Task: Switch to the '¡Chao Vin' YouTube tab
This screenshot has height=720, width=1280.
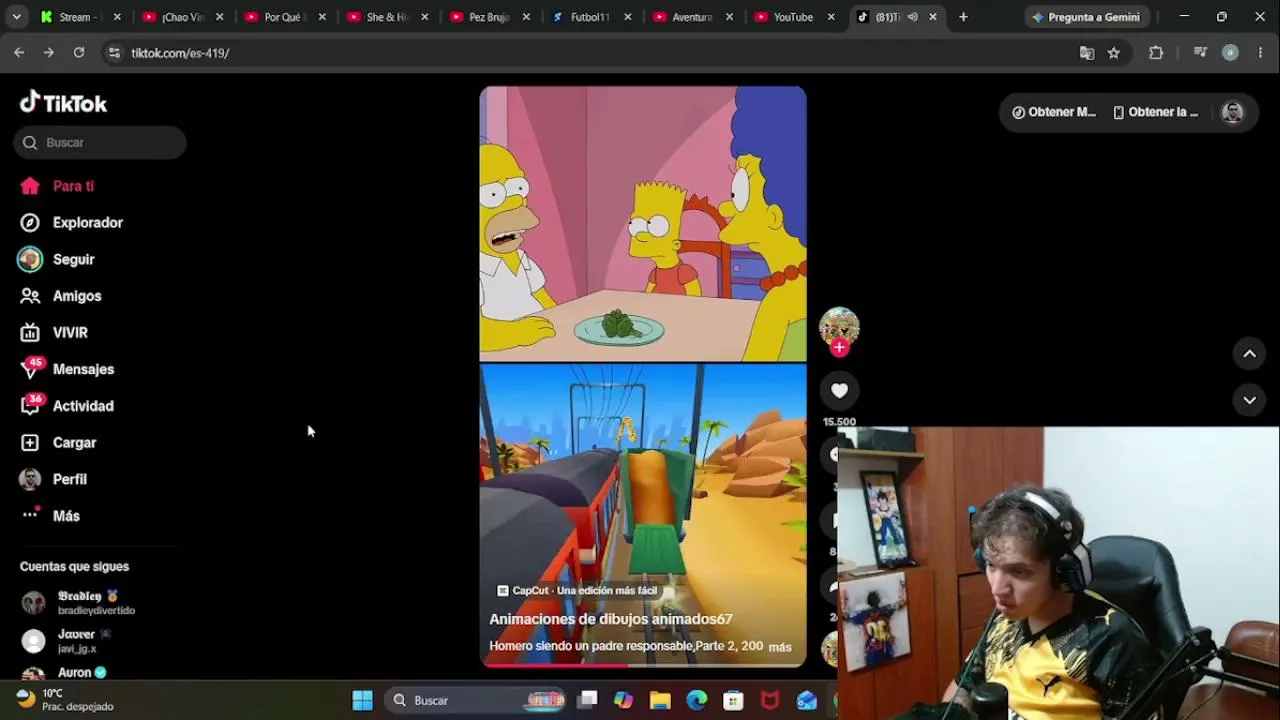Action: 182,17
